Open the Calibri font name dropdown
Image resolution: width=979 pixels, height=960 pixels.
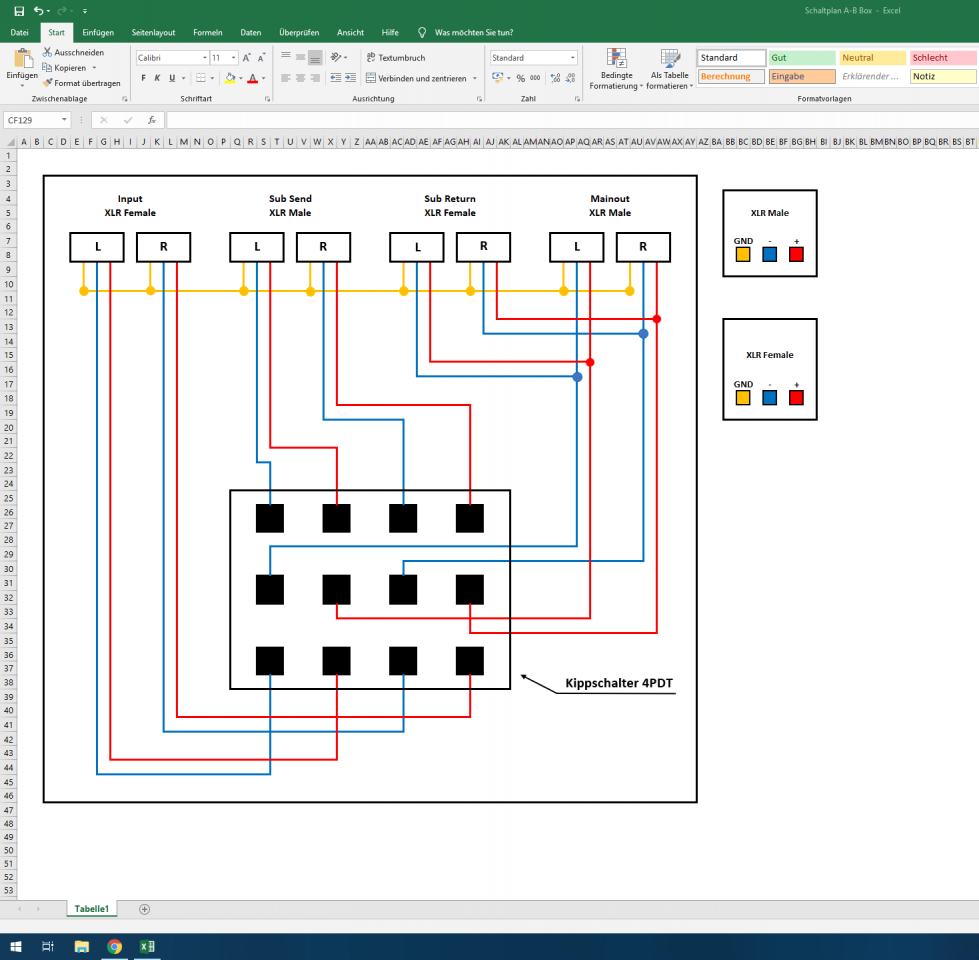(205, 58)
